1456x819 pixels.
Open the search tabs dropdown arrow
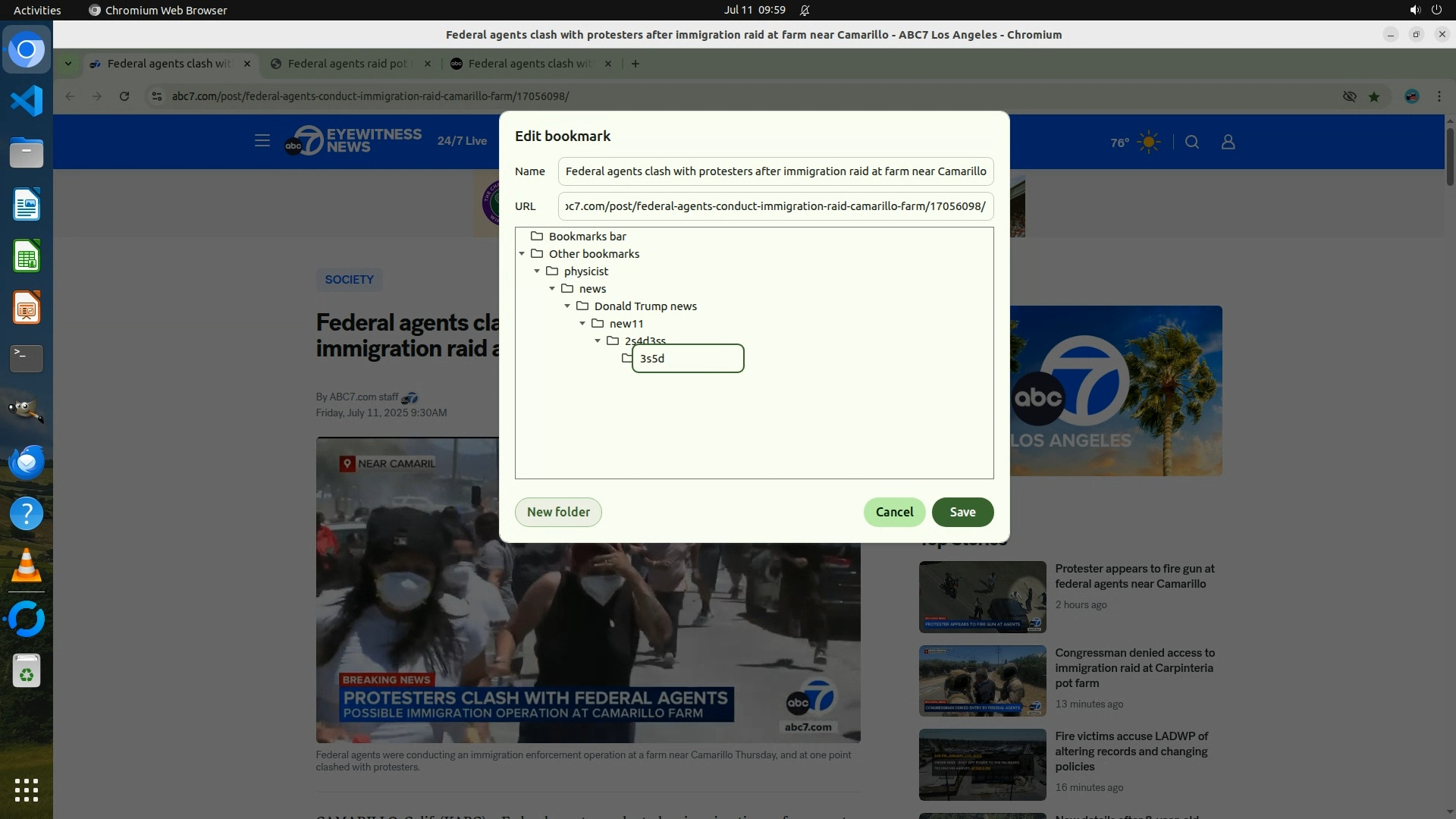68,64
